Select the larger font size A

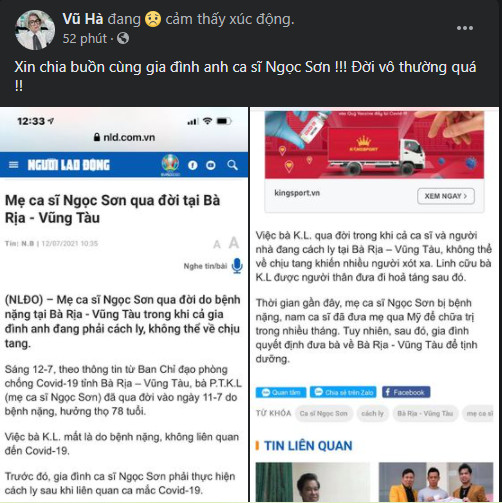[x=234, y=242]
